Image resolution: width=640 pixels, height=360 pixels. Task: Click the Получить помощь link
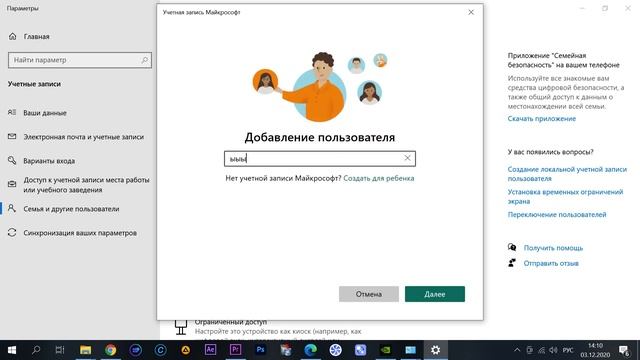[x=553, y=248]
